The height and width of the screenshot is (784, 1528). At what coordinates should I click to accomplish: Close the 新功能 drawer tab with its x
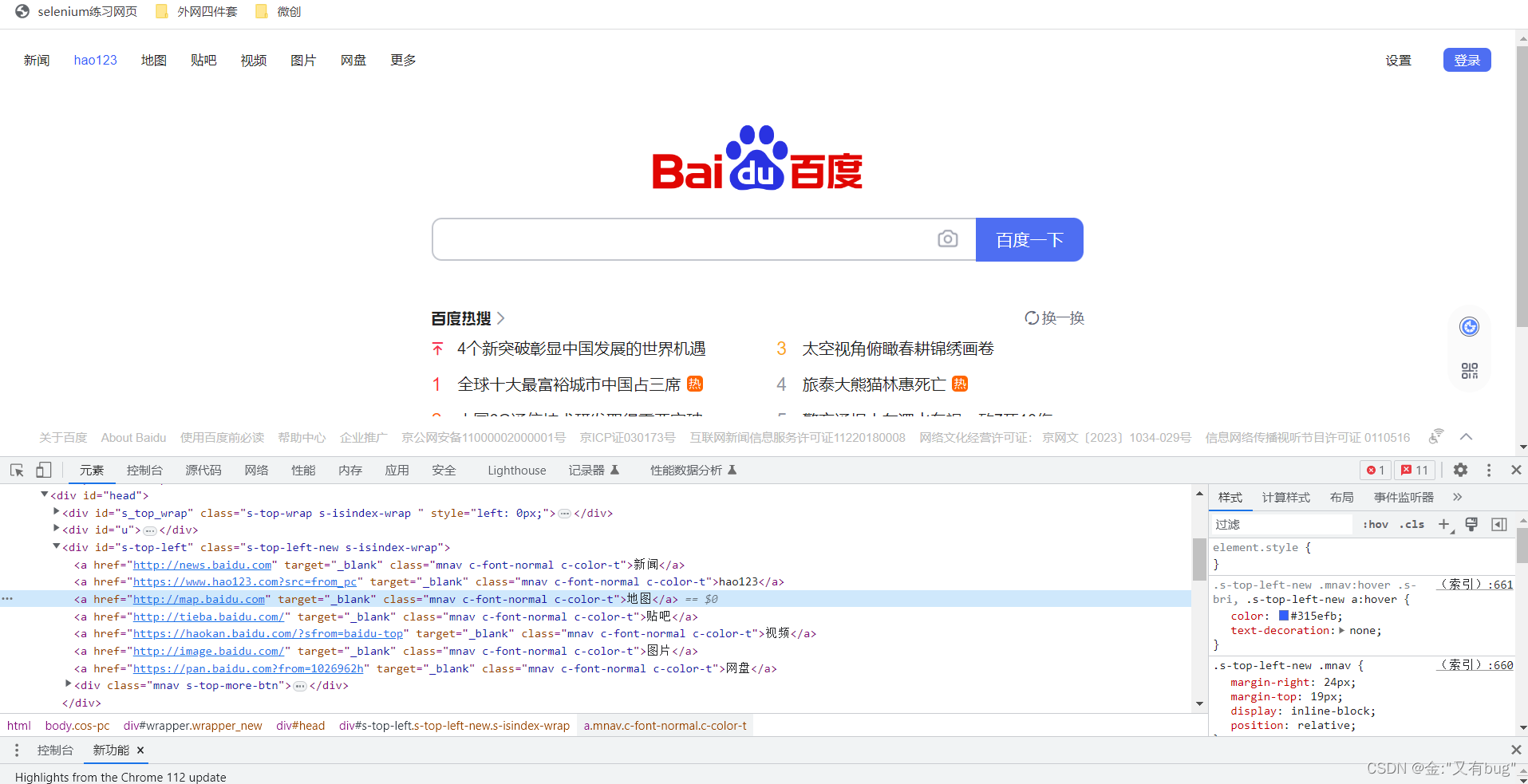[140, 750]
